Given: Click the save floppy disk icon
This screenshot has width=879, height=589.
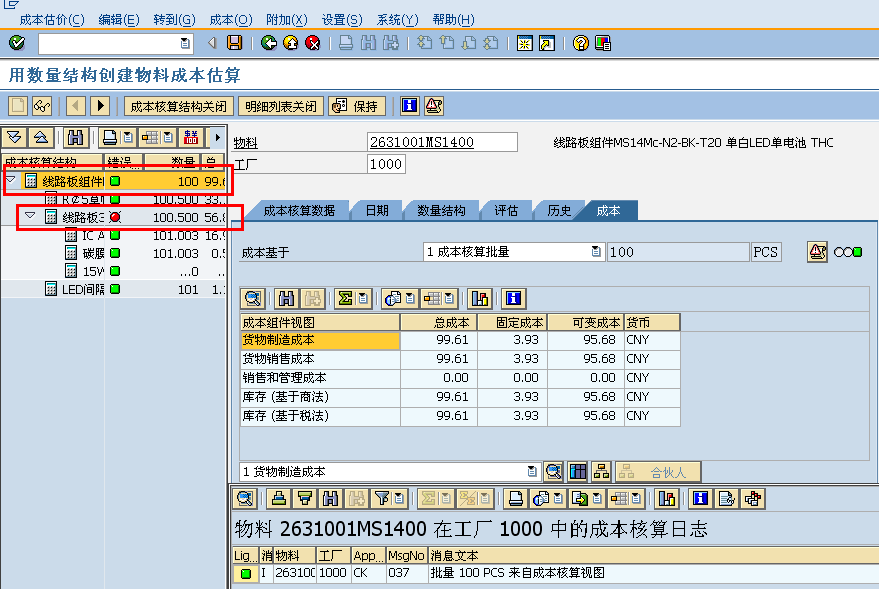Looking at the screenshot, I should pos(235,43).
